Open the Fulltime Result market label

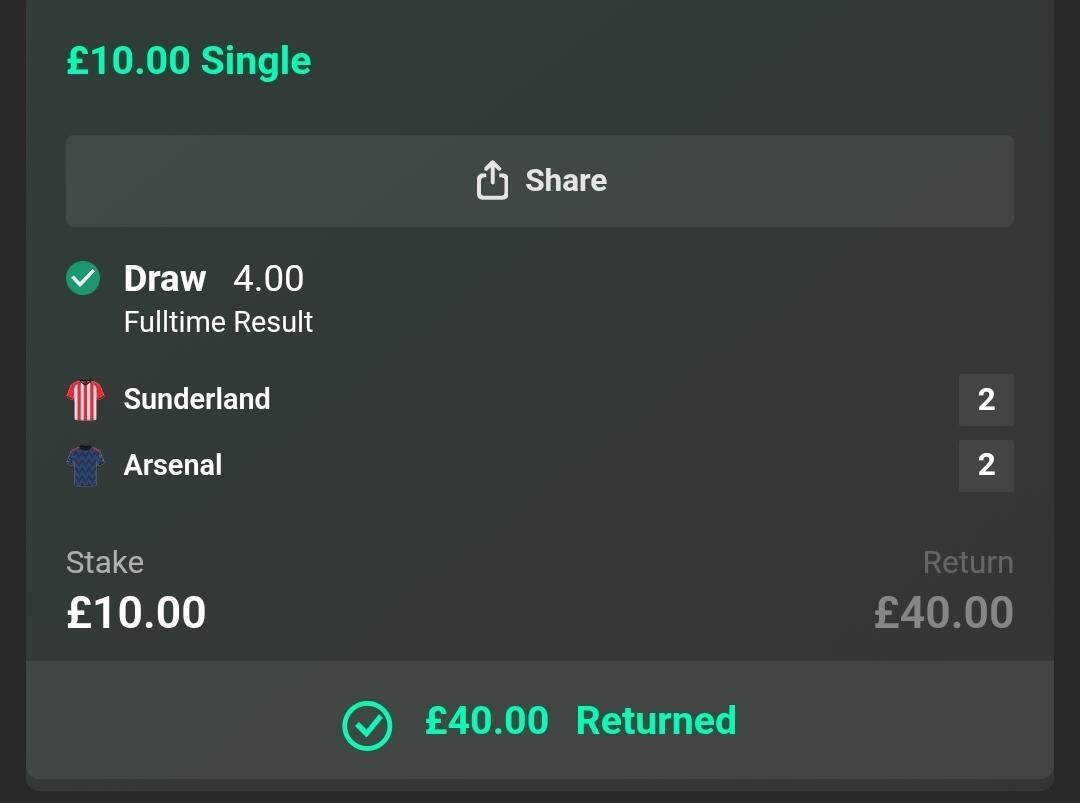tap(218, 322)
